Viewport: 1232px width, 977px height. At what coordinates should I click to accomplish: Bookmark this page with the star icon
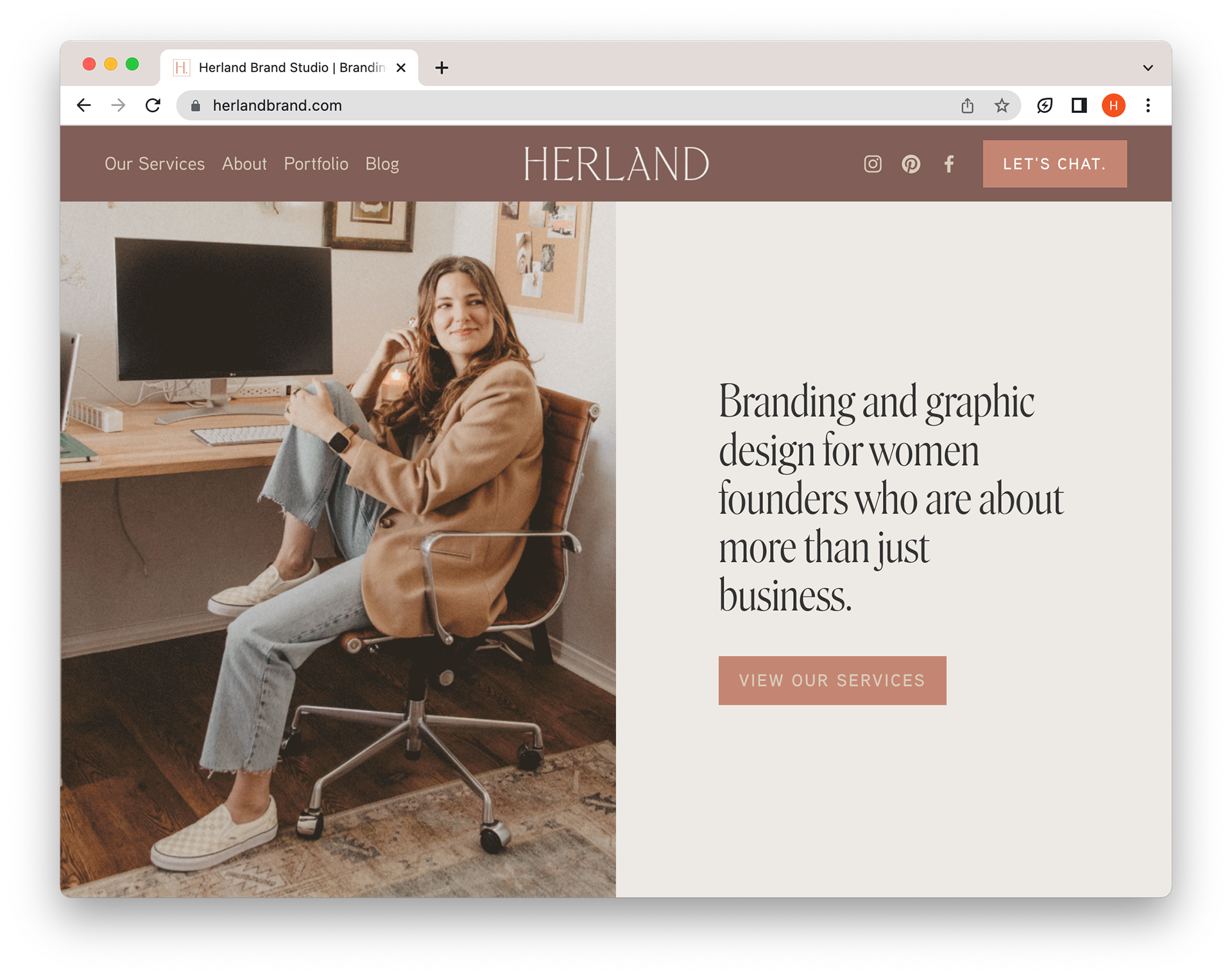1002,105
